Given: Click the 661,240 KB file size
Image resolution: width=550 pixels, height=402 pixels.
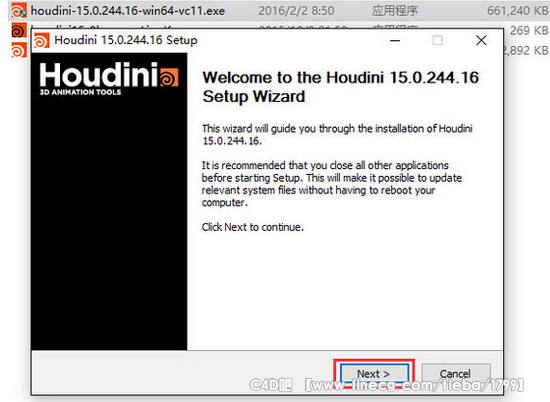Looking at the screenshot, I should (x=517, y=11).
